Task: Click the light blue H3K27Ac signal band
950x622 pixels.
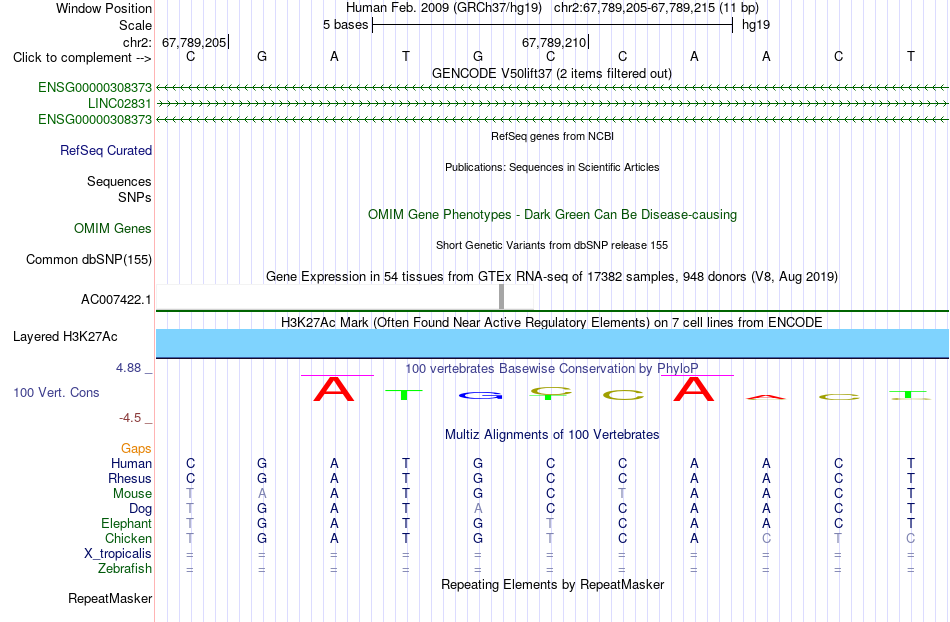Action: (x=552, y=343)
